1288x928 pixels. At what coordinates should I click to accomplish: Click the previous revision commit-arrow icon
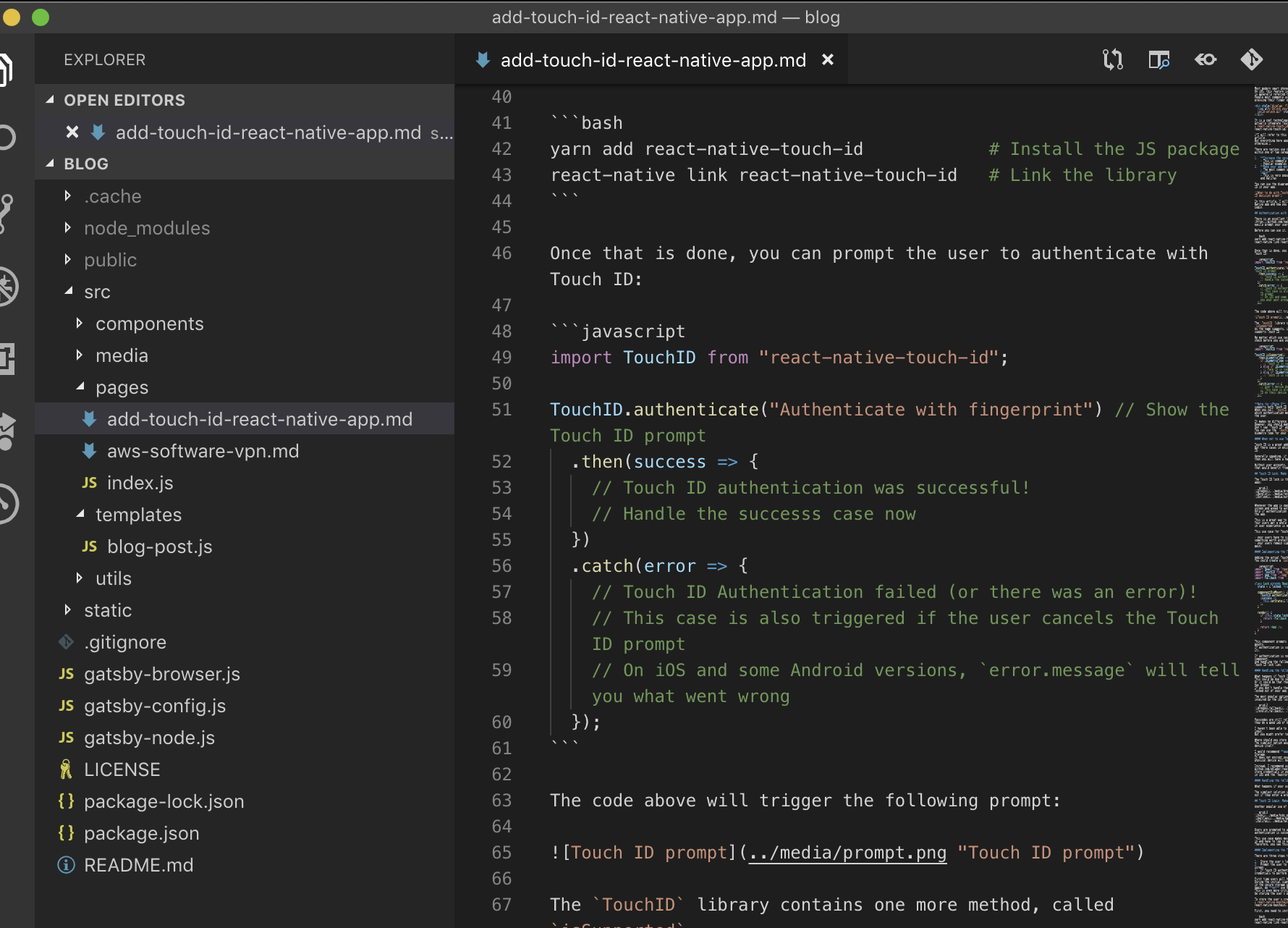(x=1206, y=59)
